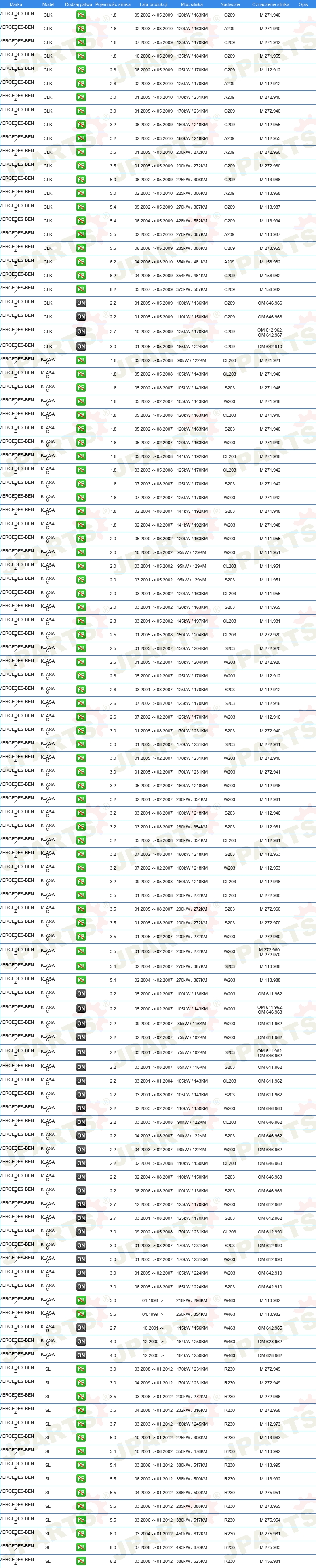Click the petrol icon for SL 450kW / 612KM
The width and height of the screenshot is (316, 1568).
point(81,1533)
